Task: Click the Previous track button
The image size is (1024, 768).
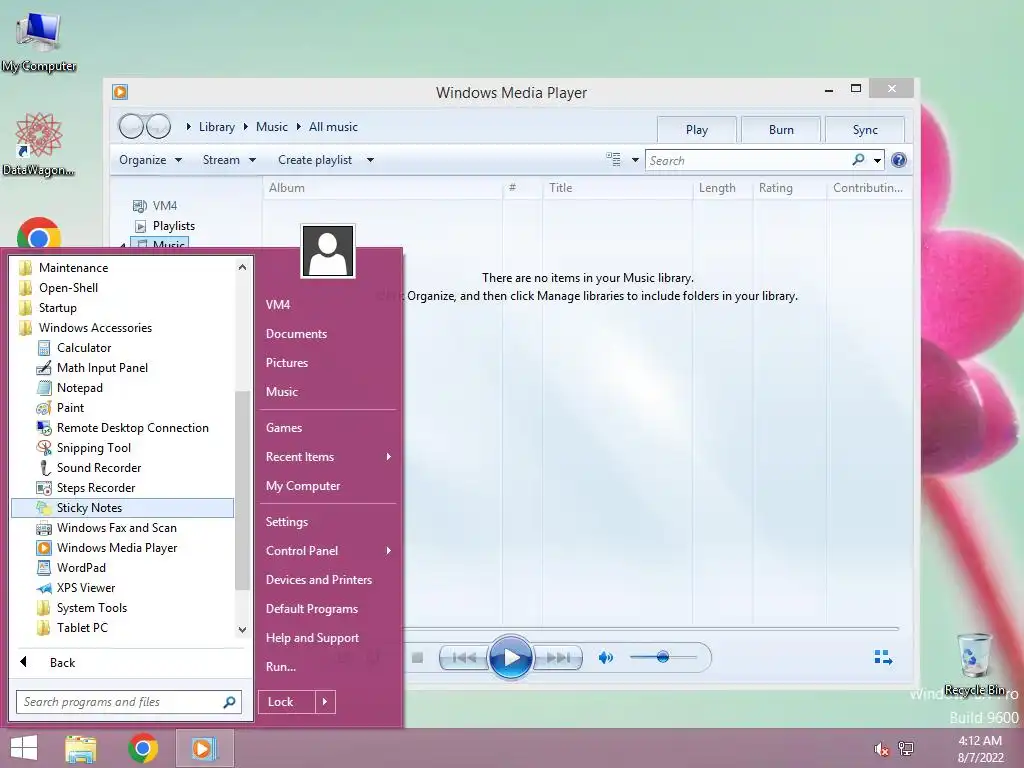Action: click(x=464, y=658)
